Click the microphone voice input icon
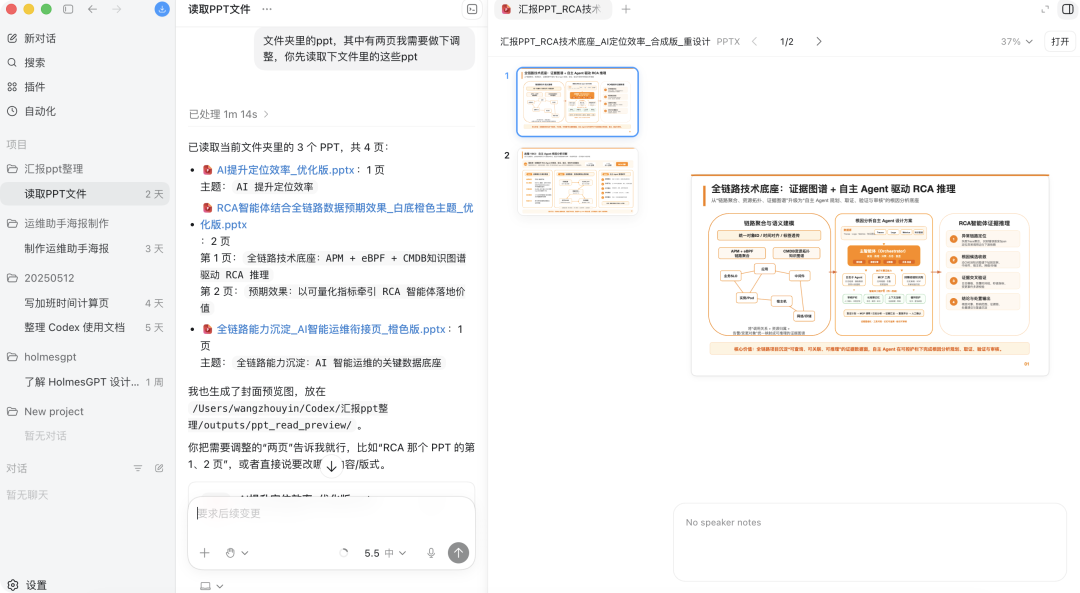The height and width of the screenshot is (593, 1080). [431, 552]
